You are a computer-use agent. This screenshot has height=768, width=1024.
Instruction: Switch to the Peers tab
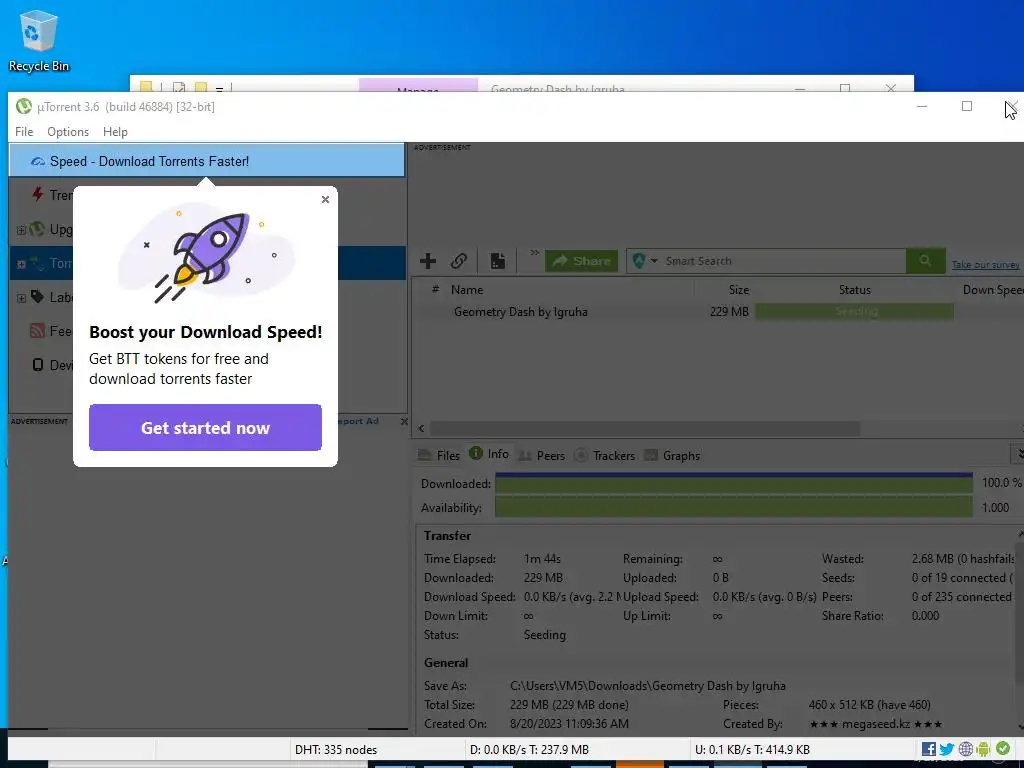point(541,455)
